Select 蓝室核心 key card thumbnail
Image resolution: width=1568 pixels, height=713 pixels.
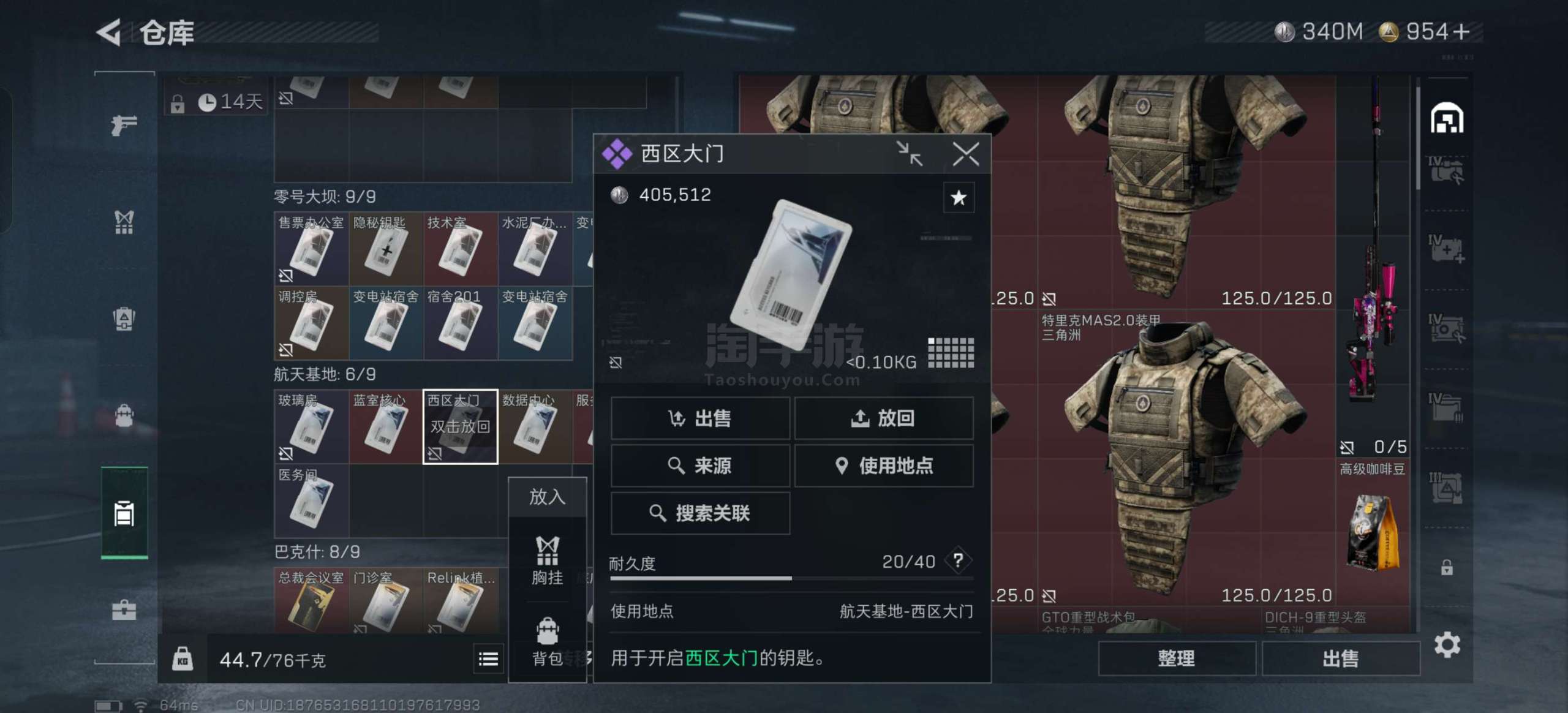(385, 426)
